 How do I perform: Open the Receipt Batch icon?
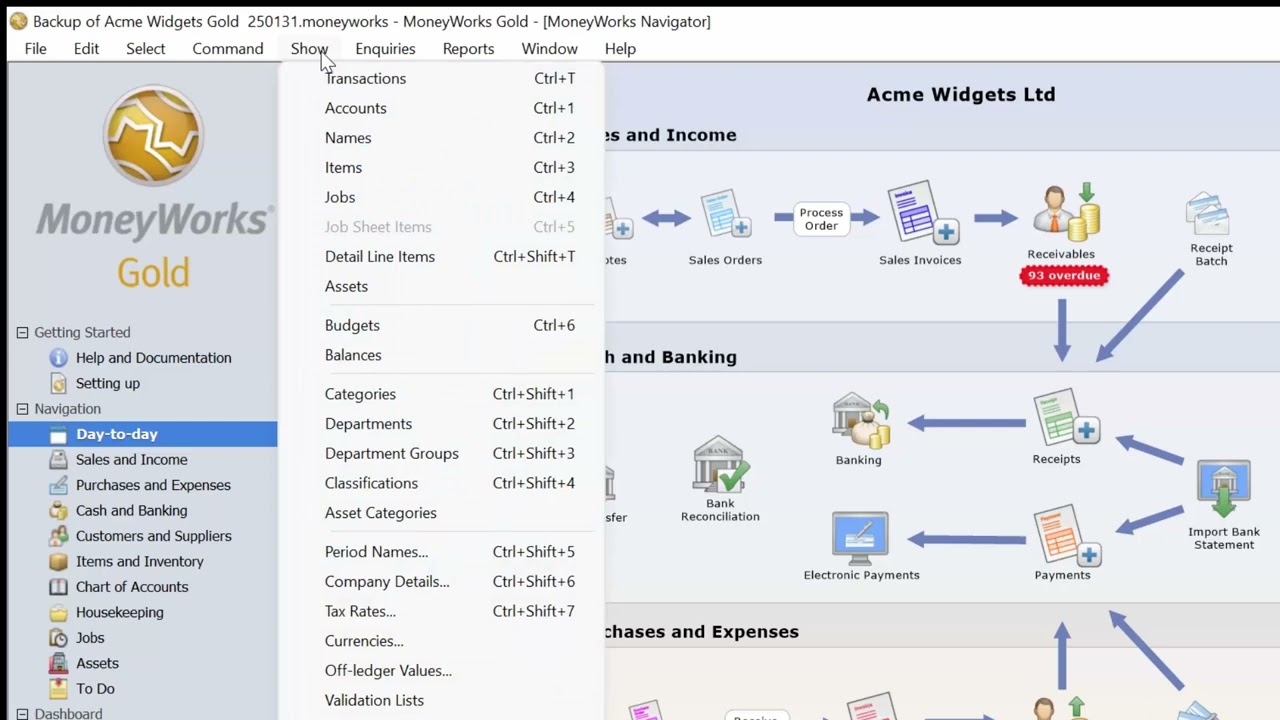click(1209, 214)
